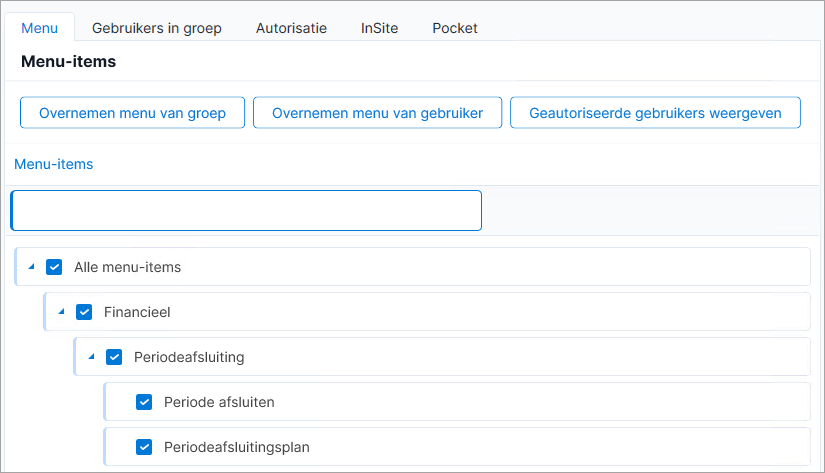Uncheck the Periodeafsluitingsplan checkbox
825x473 pixels.
pos(144,447)
